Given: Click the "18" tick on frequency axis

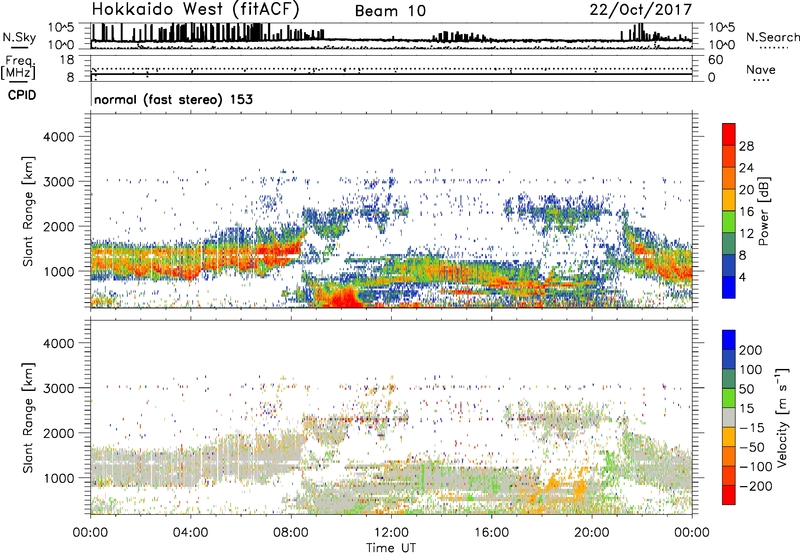Looking at the screenshot, I should (67, 60).
